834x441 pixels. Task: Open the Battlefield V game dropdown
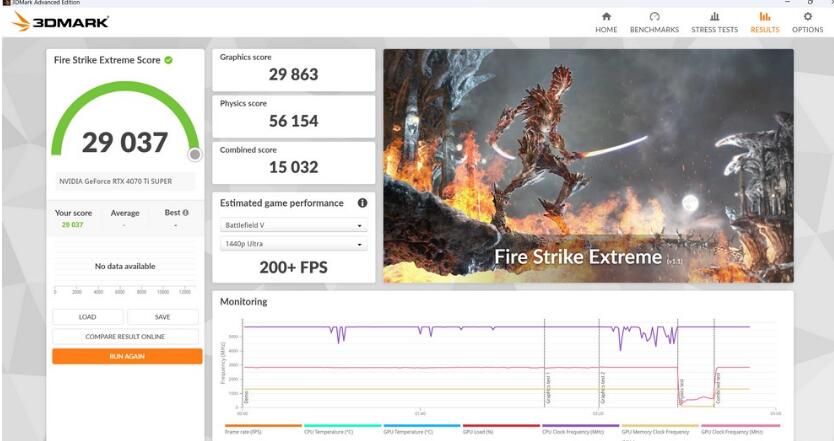click(294, 225)
